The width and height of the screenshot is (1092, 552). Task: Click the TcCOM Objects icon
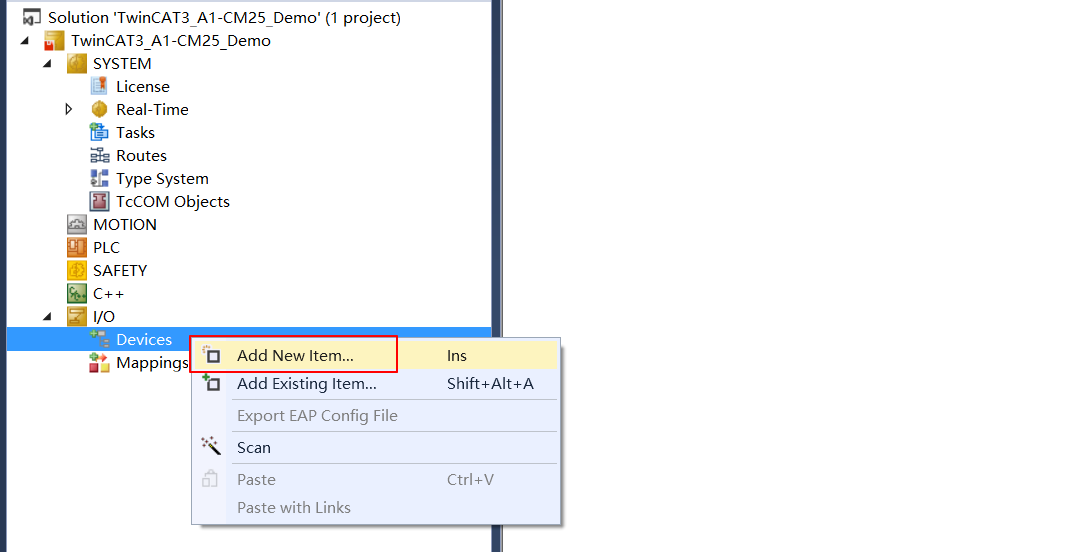coord(100,201)
